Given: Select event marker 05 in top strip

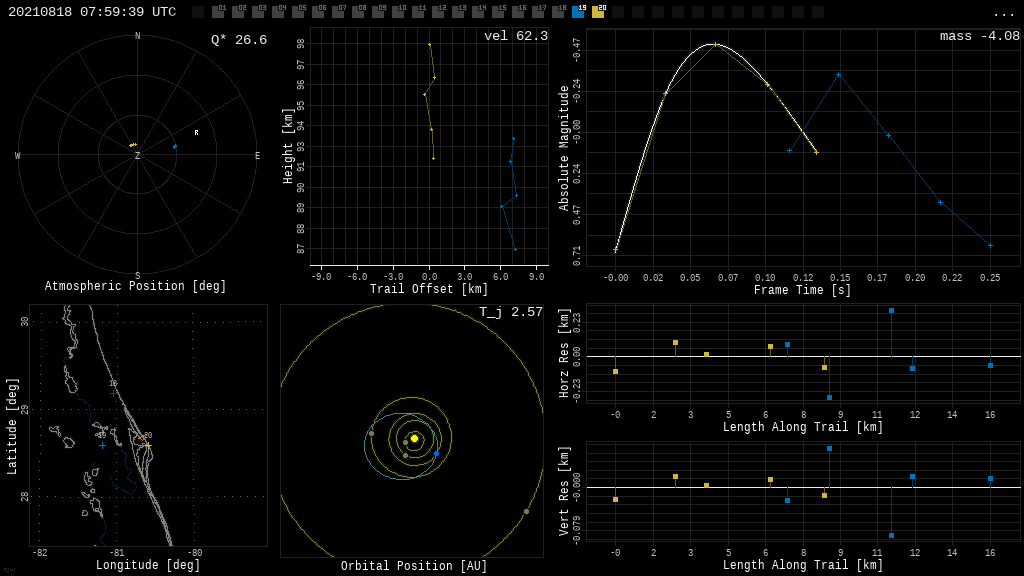Looking at the screenshot, I should 298,11.
